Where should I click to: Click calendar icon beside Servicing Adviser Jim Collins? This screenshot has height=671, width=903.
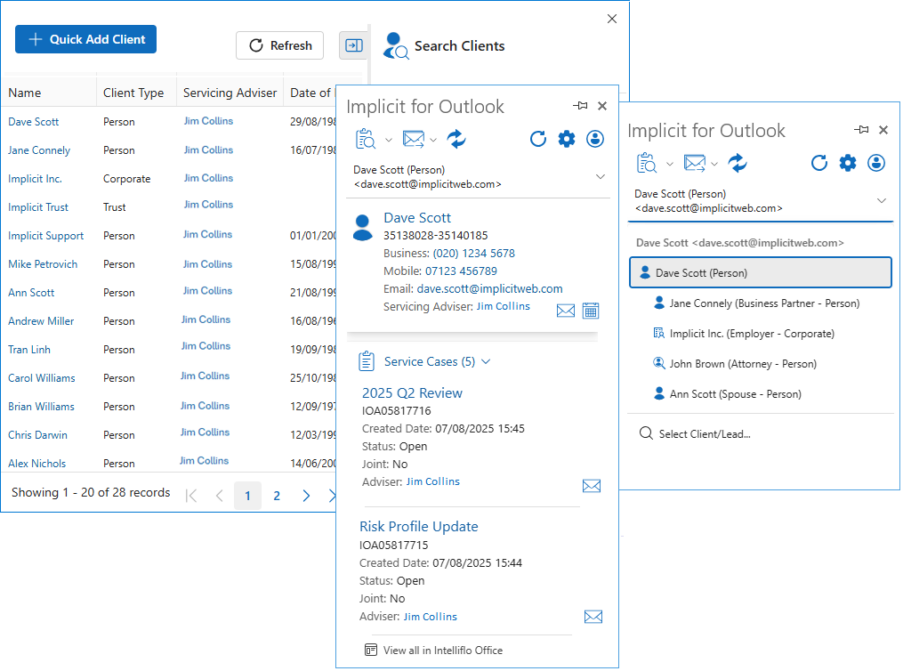tap(590, 311)
